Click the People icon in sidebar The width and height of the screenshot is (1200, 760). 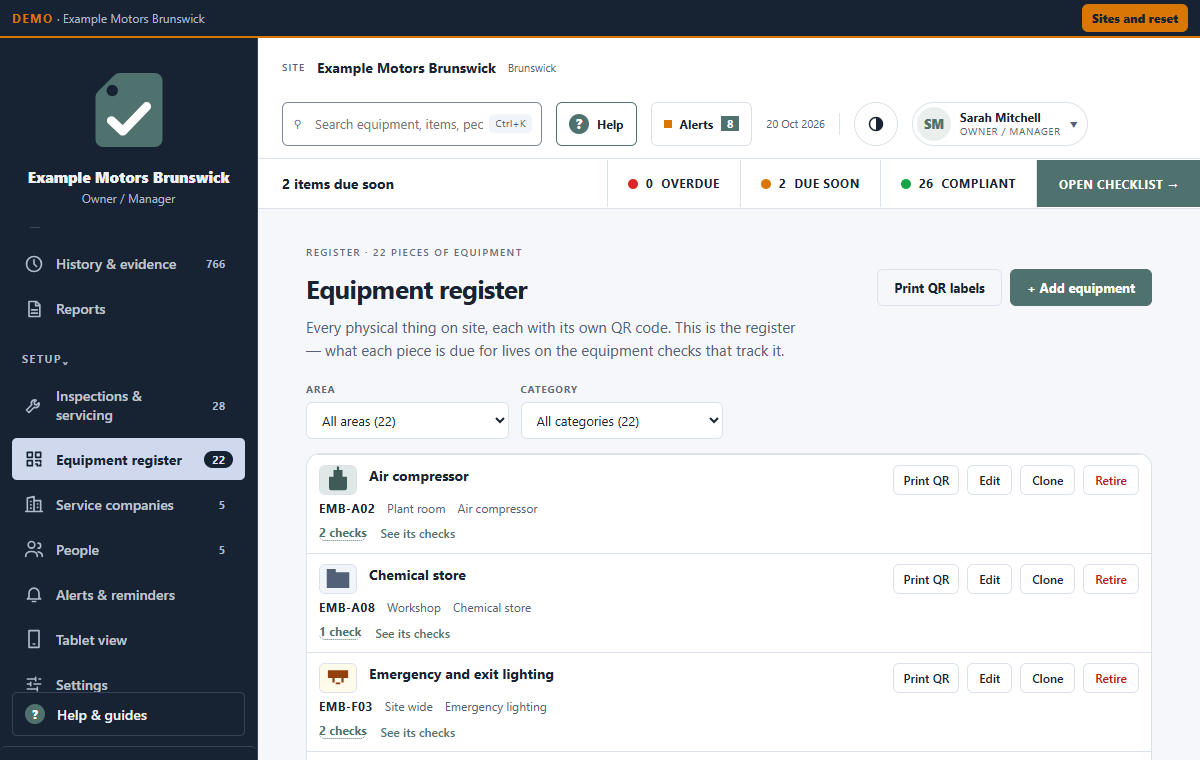click(34, 550)
